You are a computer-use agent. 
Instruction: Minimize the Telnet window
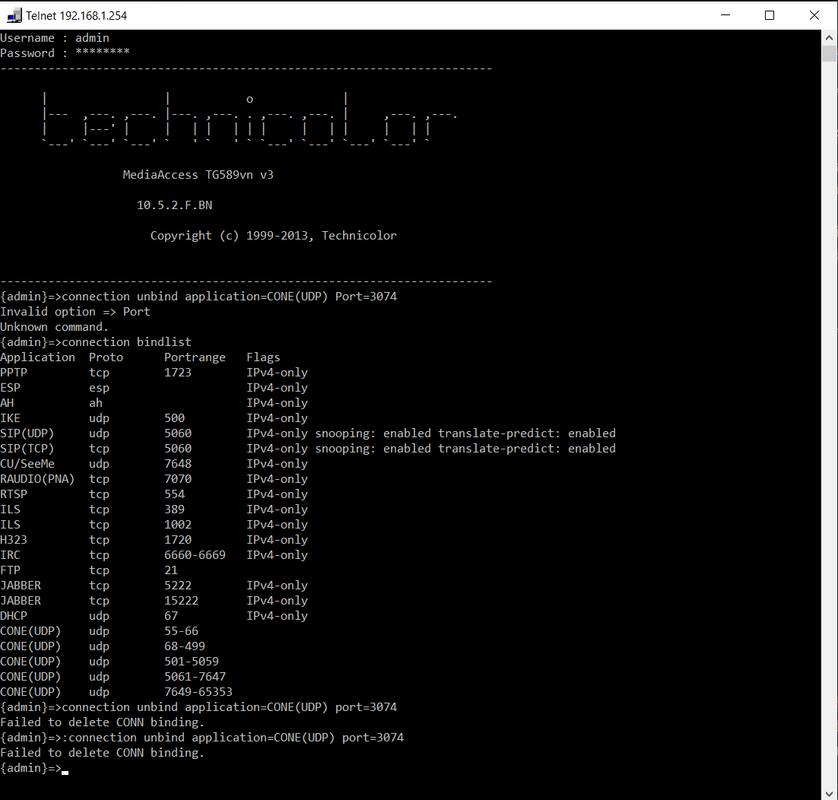[725, 15]
